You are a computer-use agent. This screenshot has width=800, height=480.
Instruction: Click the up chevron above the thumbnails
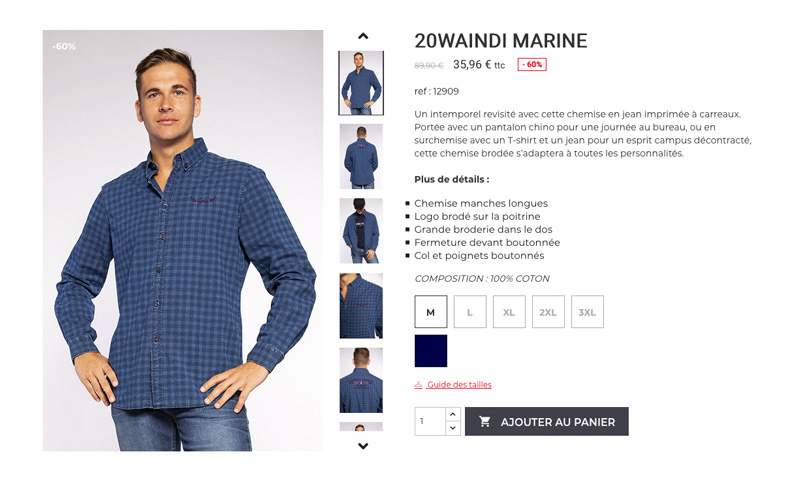[x=363, y=36]
